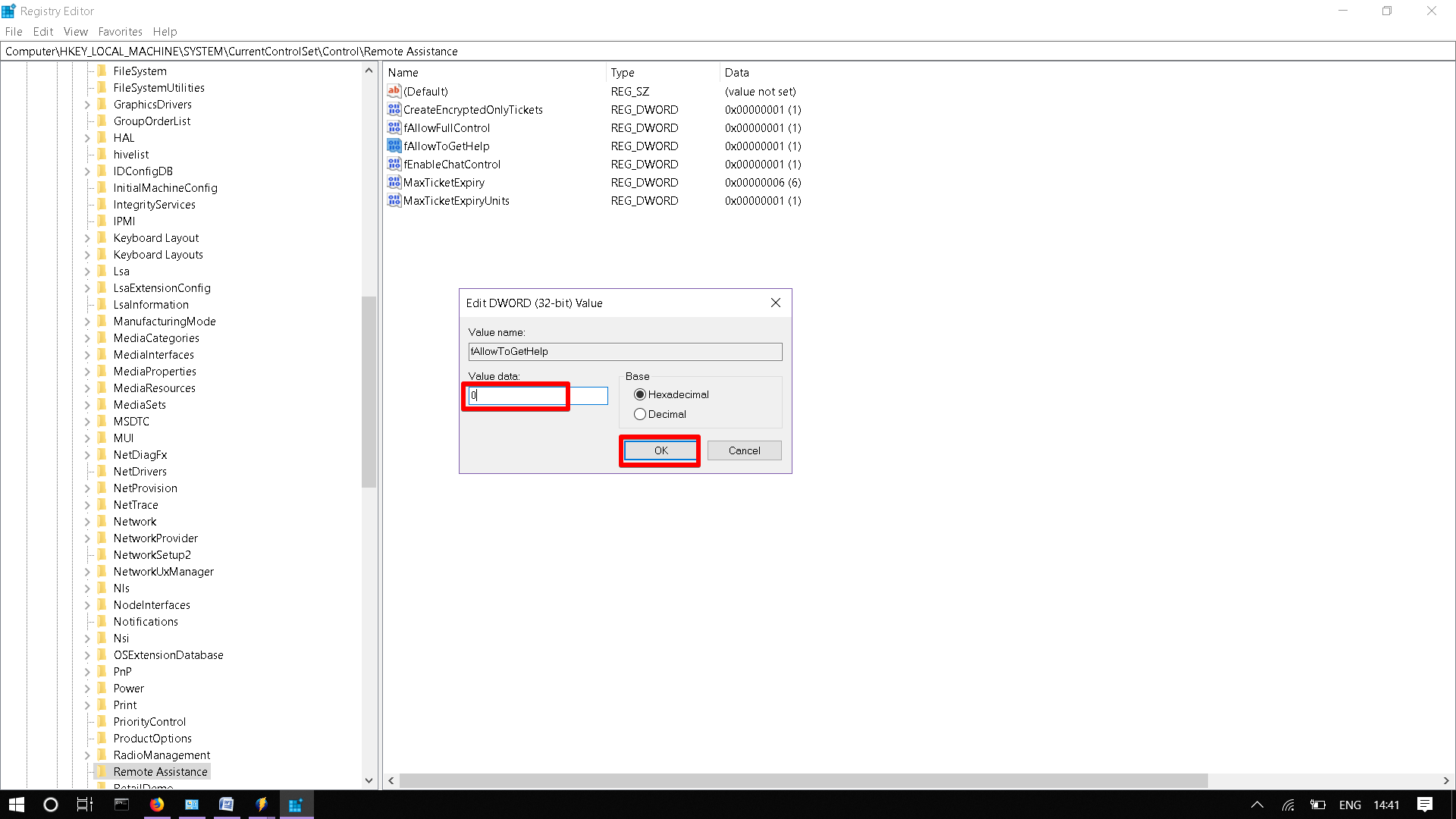This screenshot has width=1456, height=819.
Task: Click the FileSystem folder icon
Action: pyautogui.click(x=102, y=71)
